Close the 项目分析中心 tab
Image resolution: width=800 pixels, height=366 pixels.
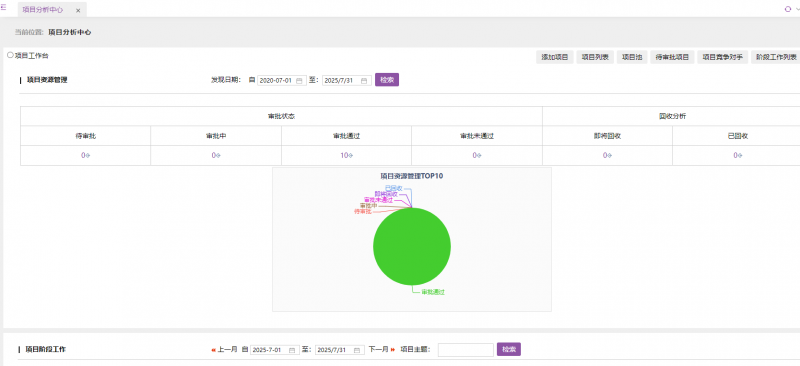78,10
